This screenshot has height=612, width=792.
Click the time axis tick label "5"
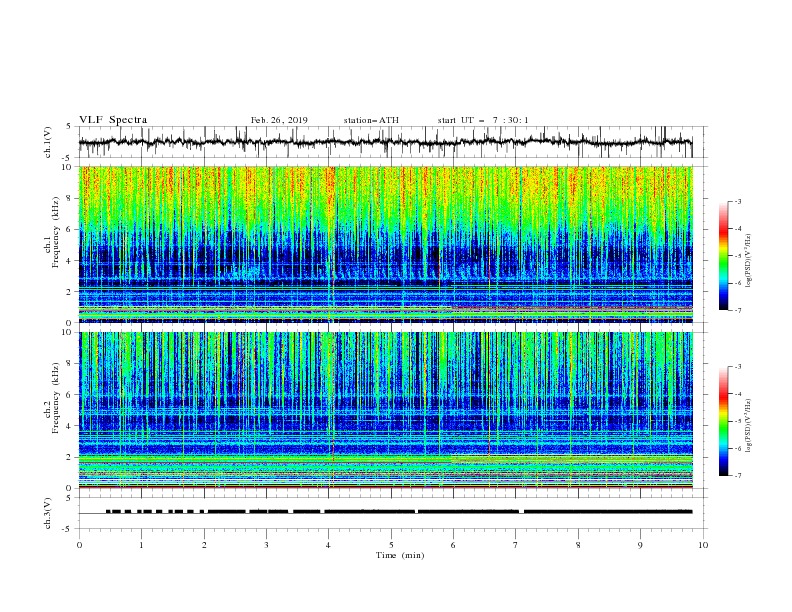coord(391,545)
